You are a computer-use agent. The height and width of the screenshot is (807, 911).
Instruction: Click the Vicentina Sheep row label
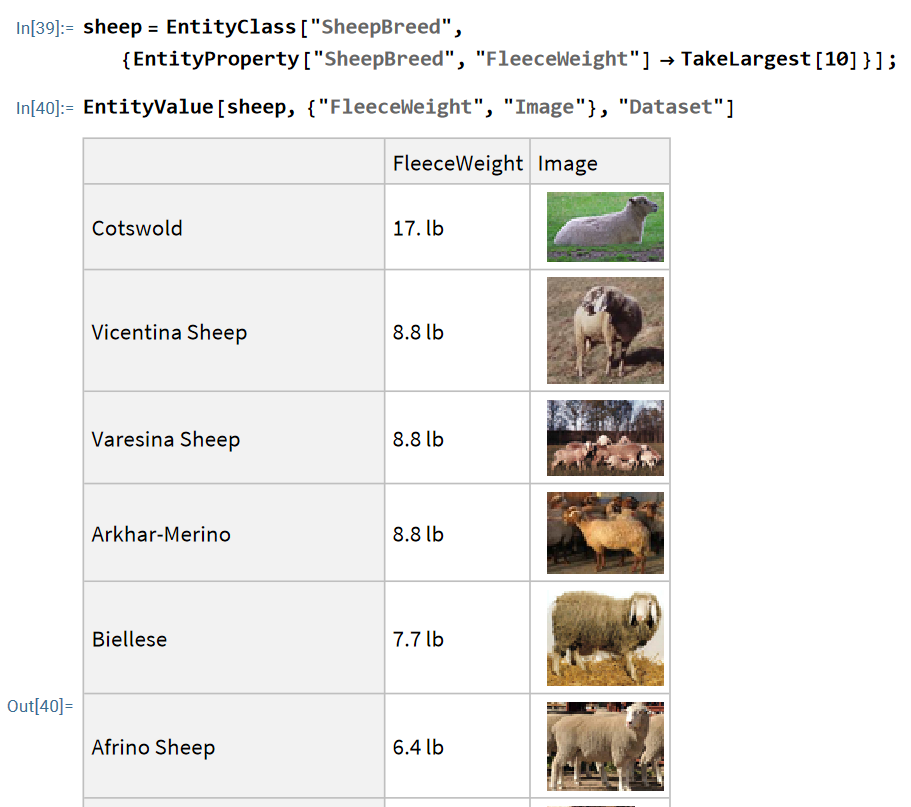pyautogui.click(x=169, y=332)
